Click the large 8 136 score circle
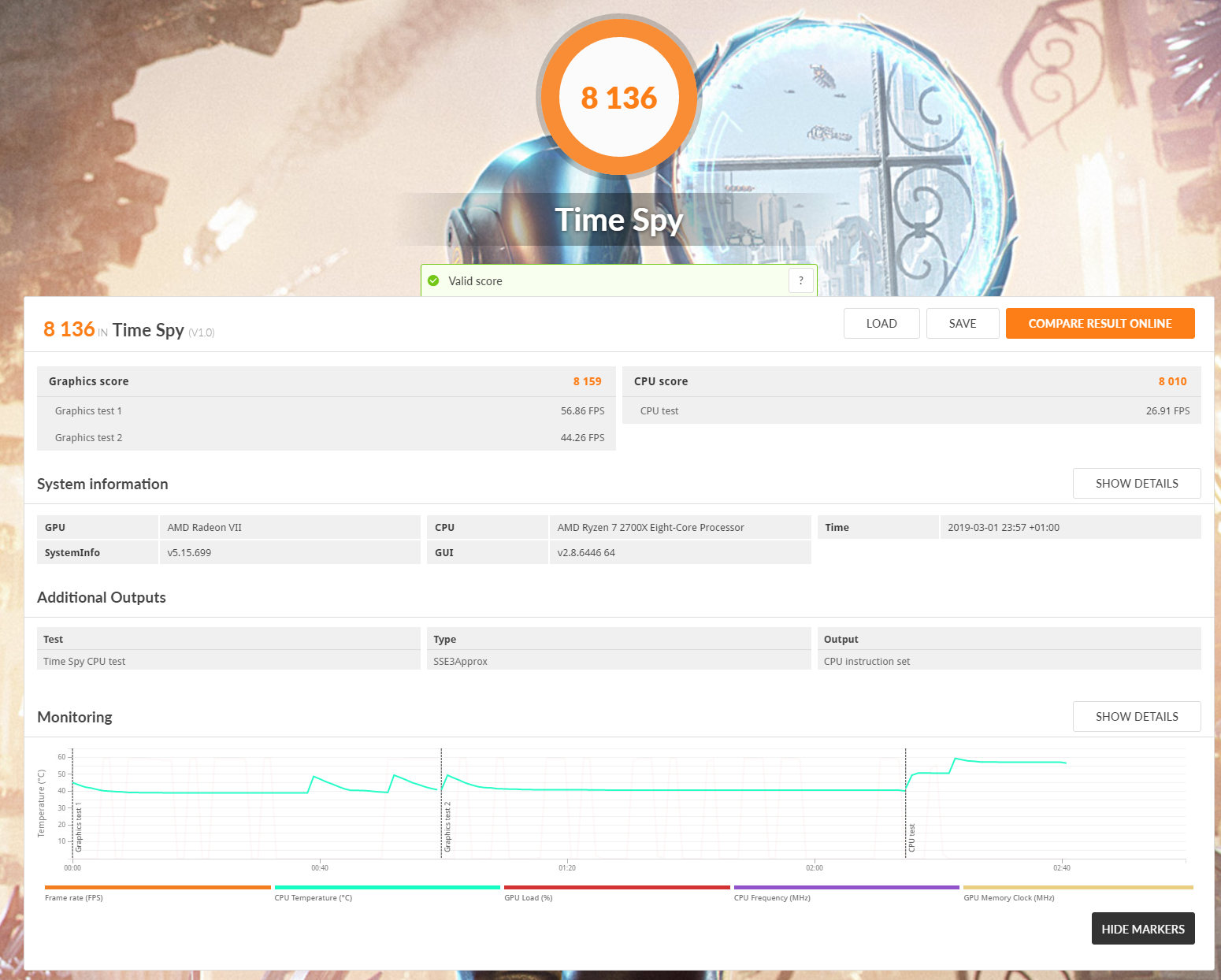Viewport: 1221px width, 980px height. point(619,97)
